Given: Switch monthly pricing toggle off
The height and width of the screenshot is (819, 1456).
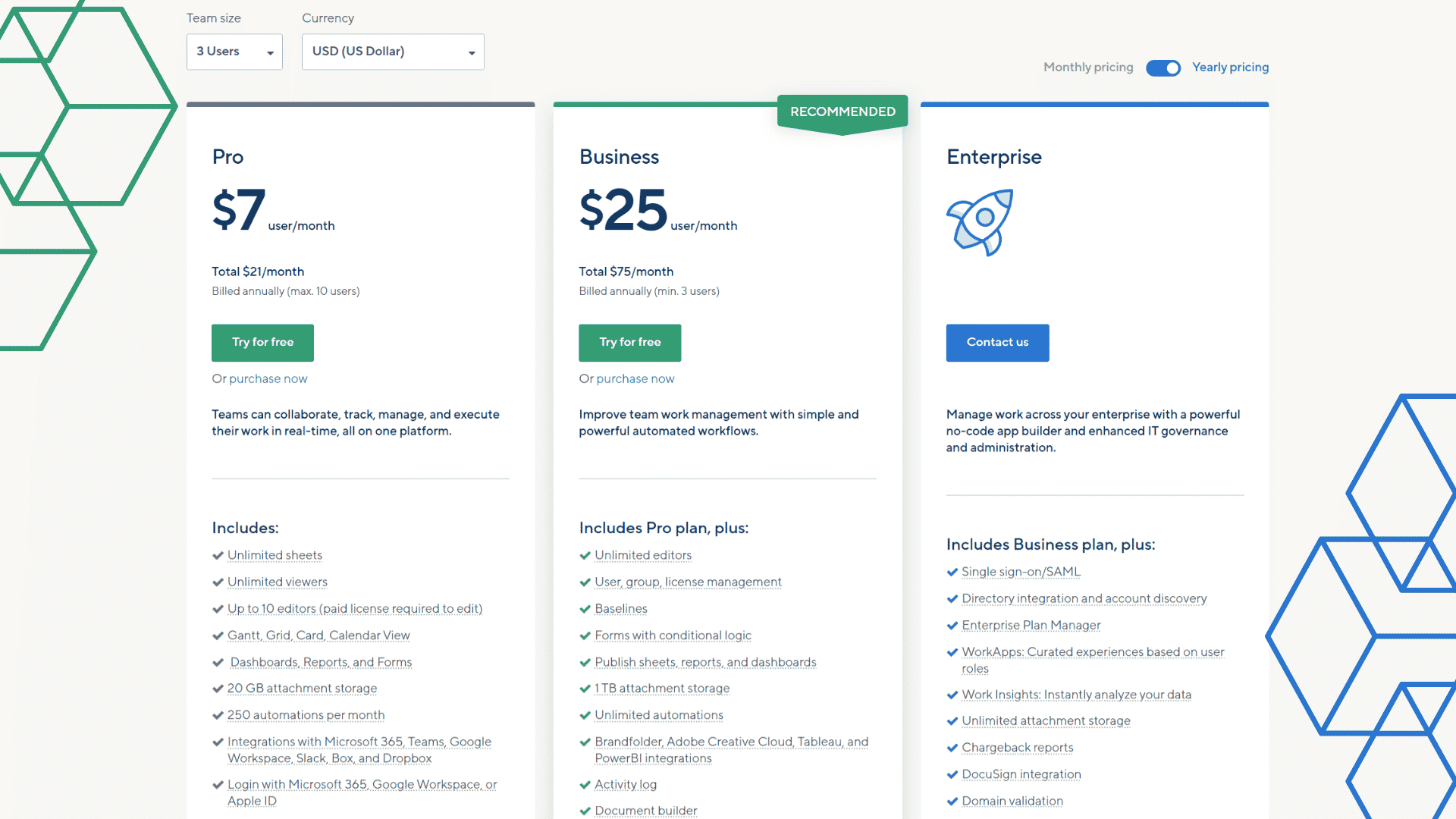Looking at the screenshot, I should (1162, 67).
